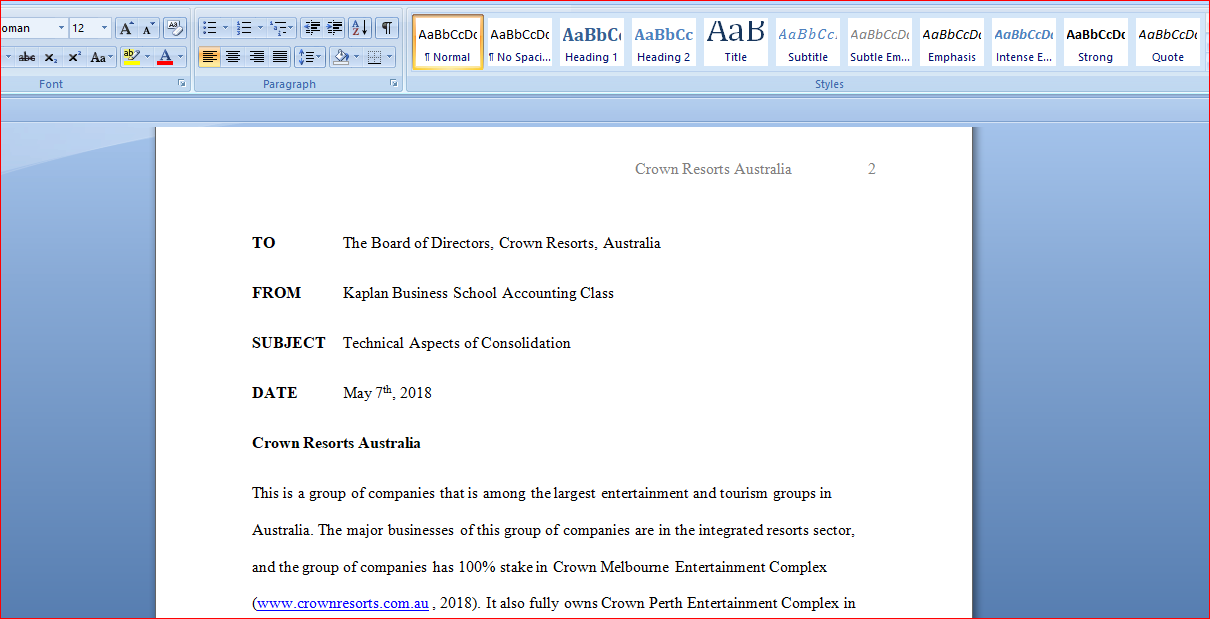Open the Borders dropdown arrow
This screenshot has height=619, width=1210.
(390, 57)
